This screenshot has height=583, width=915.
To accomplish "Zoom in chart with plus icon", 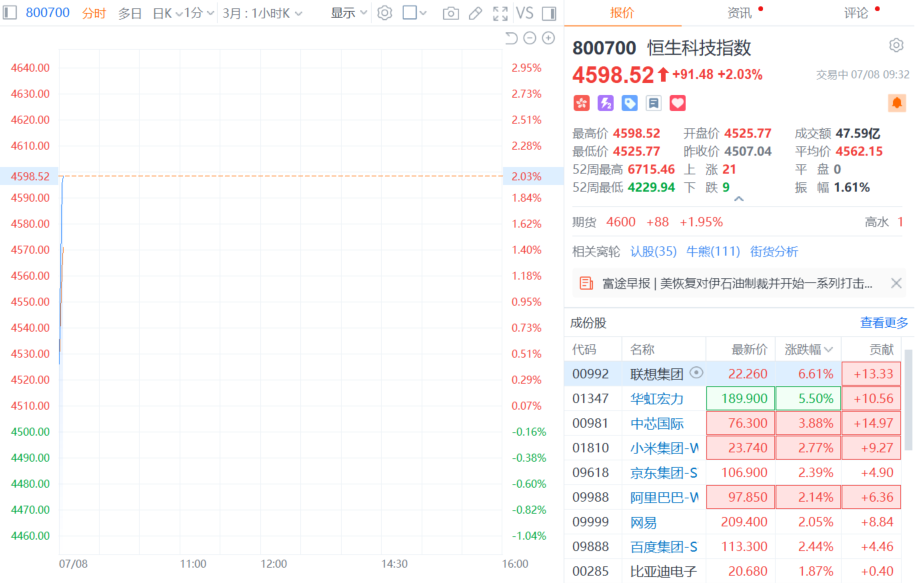I will (549, 38).
